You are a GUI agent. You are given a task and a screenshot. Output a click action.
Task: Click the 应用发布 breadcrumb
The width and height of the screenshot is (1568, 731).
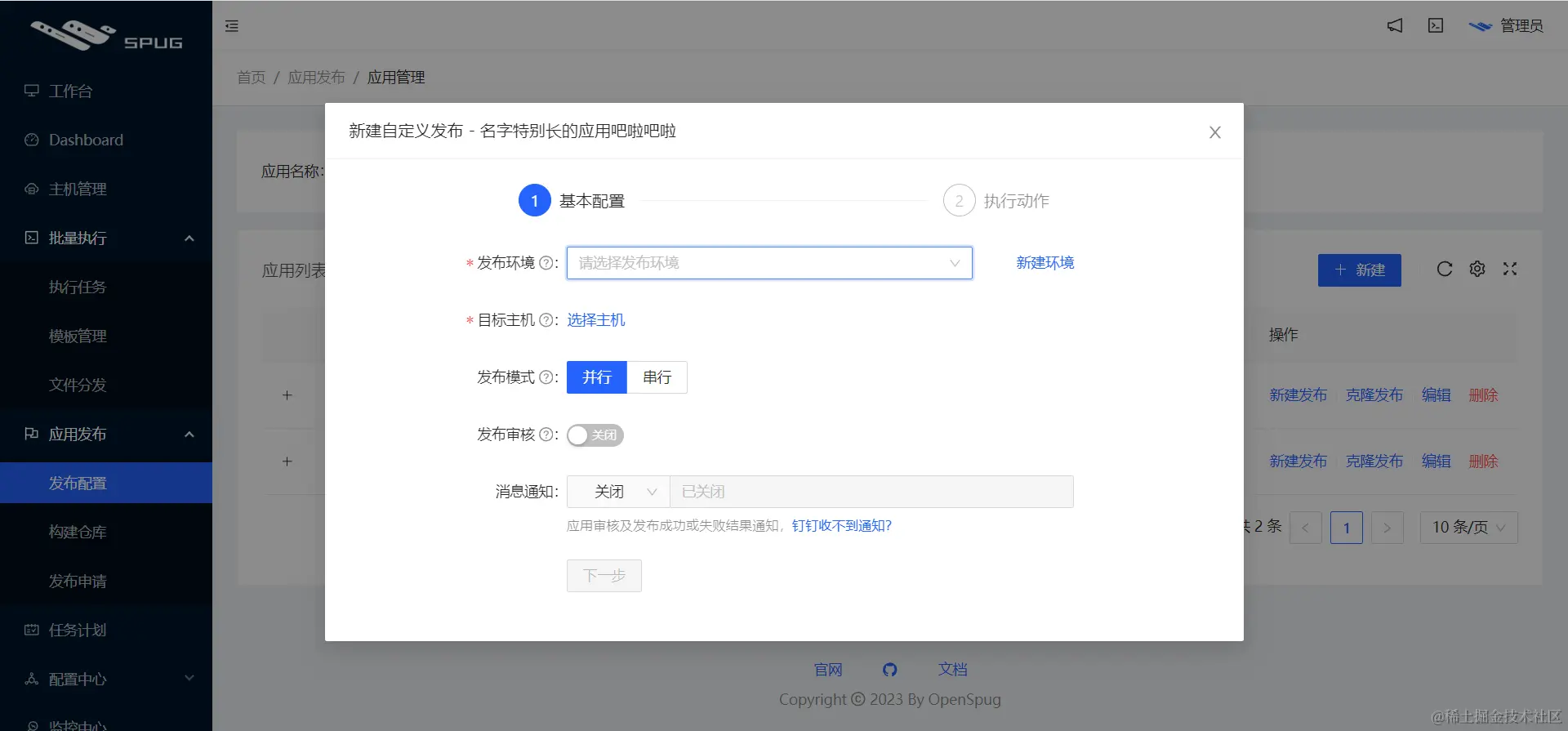coord(317,78)
